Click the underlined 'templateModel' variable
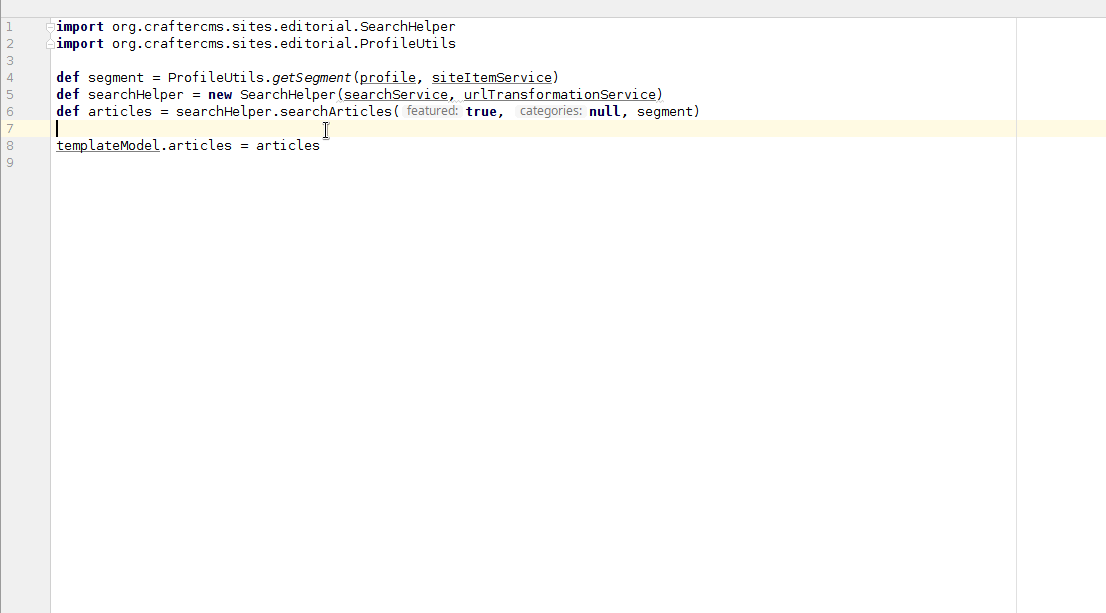This screenshot has width=1106, height=613. (108, 145)
